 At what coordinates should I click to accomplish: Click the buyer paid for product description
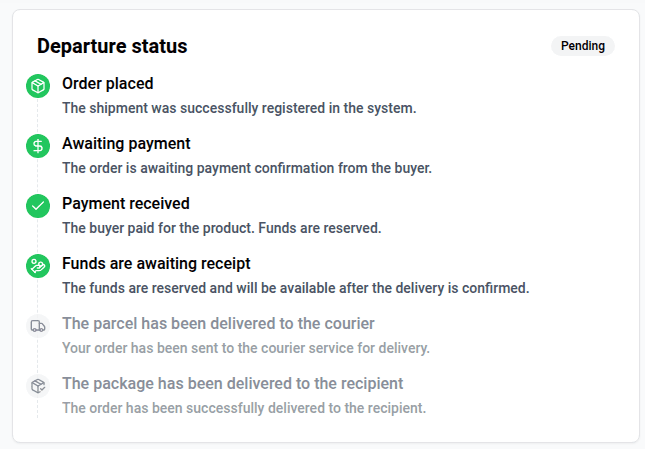(x=222, y=228)
